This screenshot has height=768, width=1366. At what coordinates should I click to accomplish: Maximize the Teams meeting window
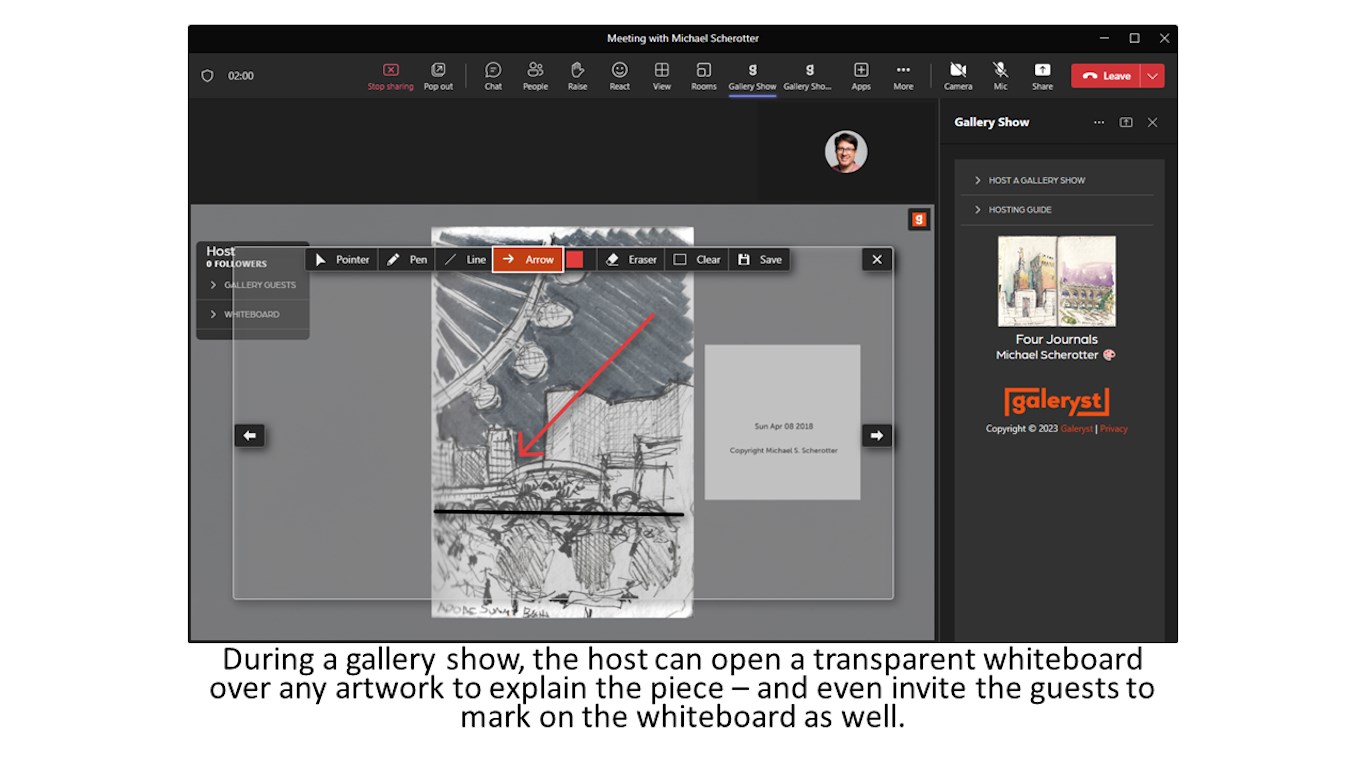(1134, 38)
